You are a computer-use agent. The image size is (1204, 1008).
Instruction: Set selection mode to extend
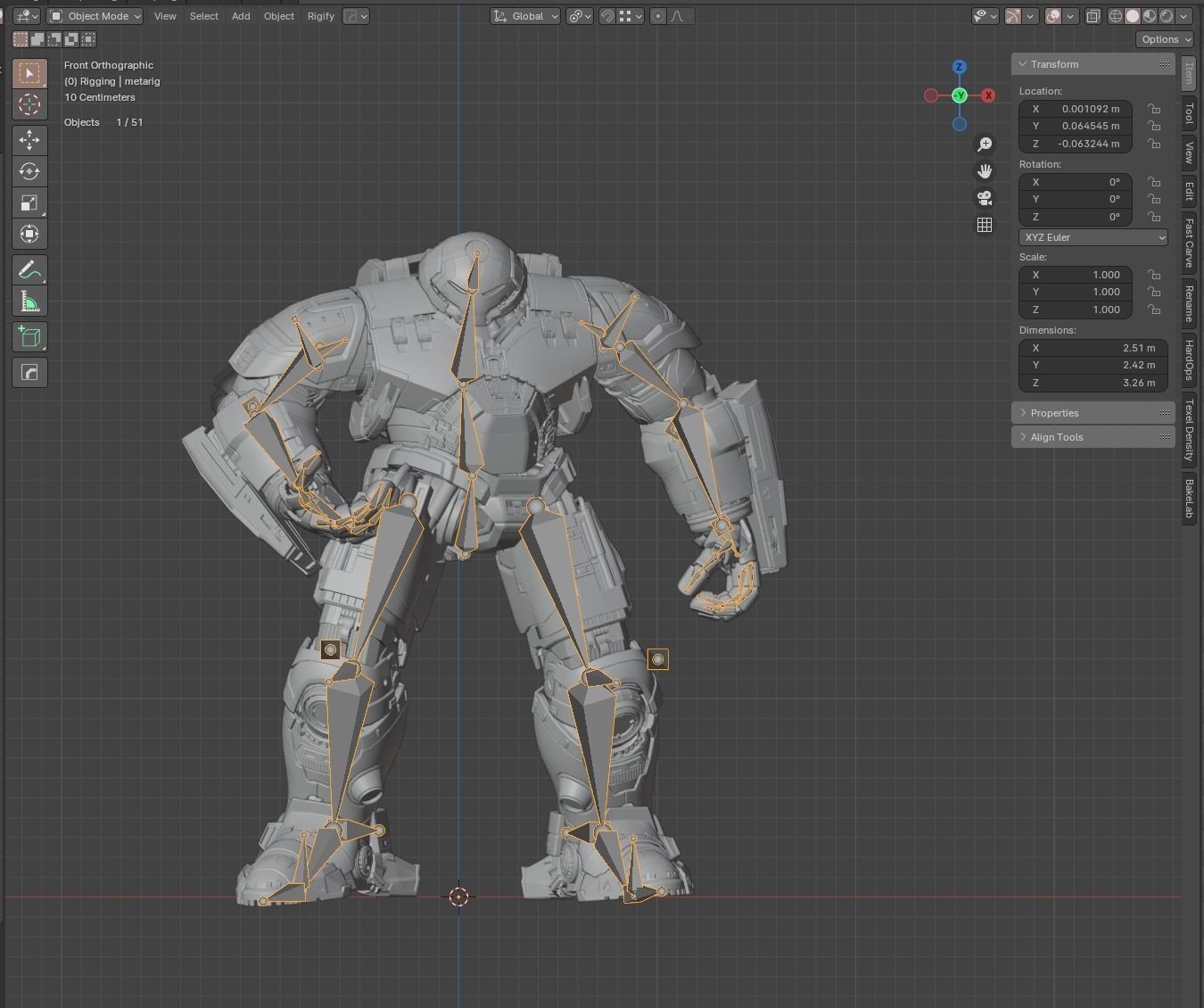(x=37, y=39)
